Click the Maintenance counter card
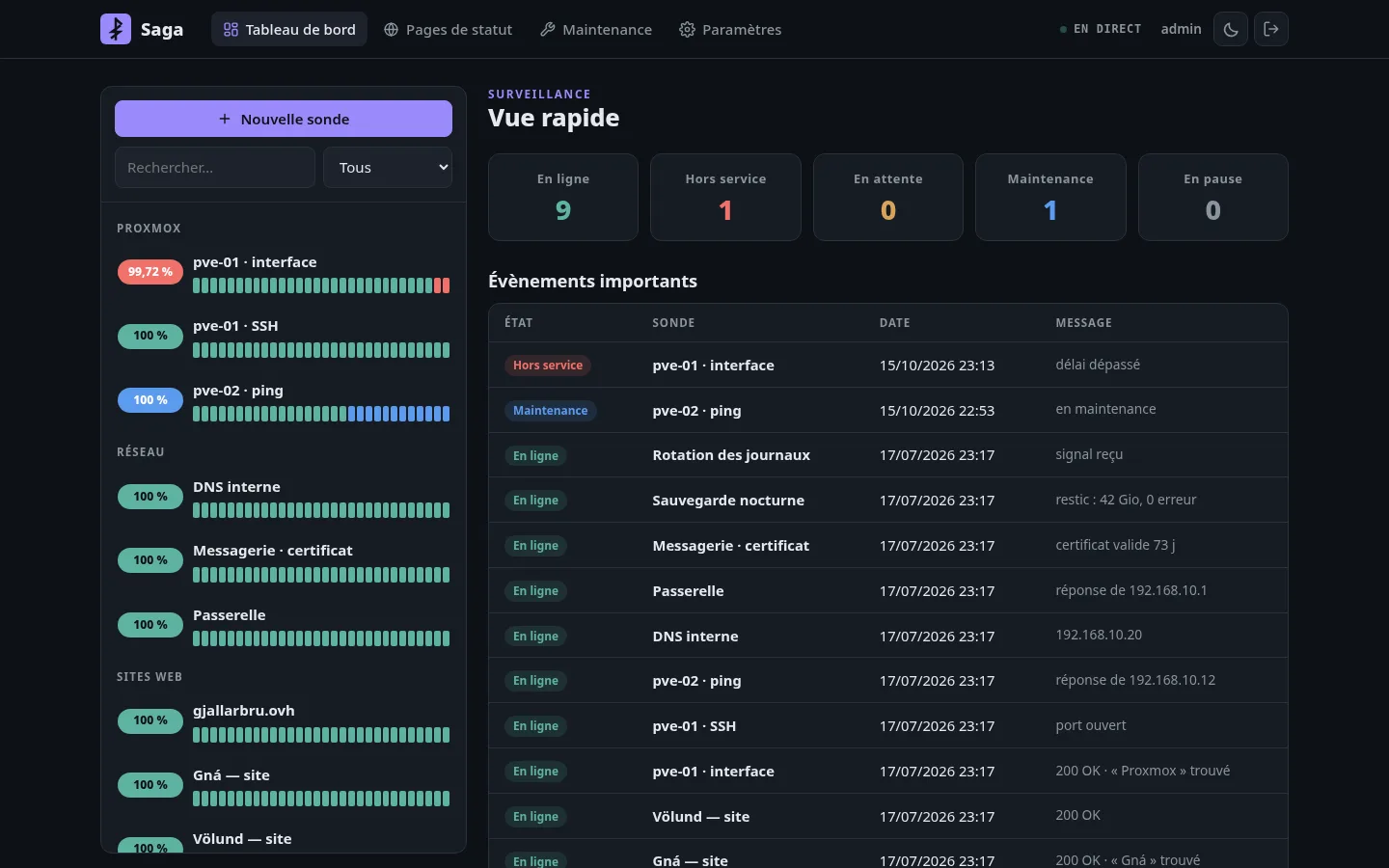This screenshot has height=868, width=1389. click(x=1050, y=197)
